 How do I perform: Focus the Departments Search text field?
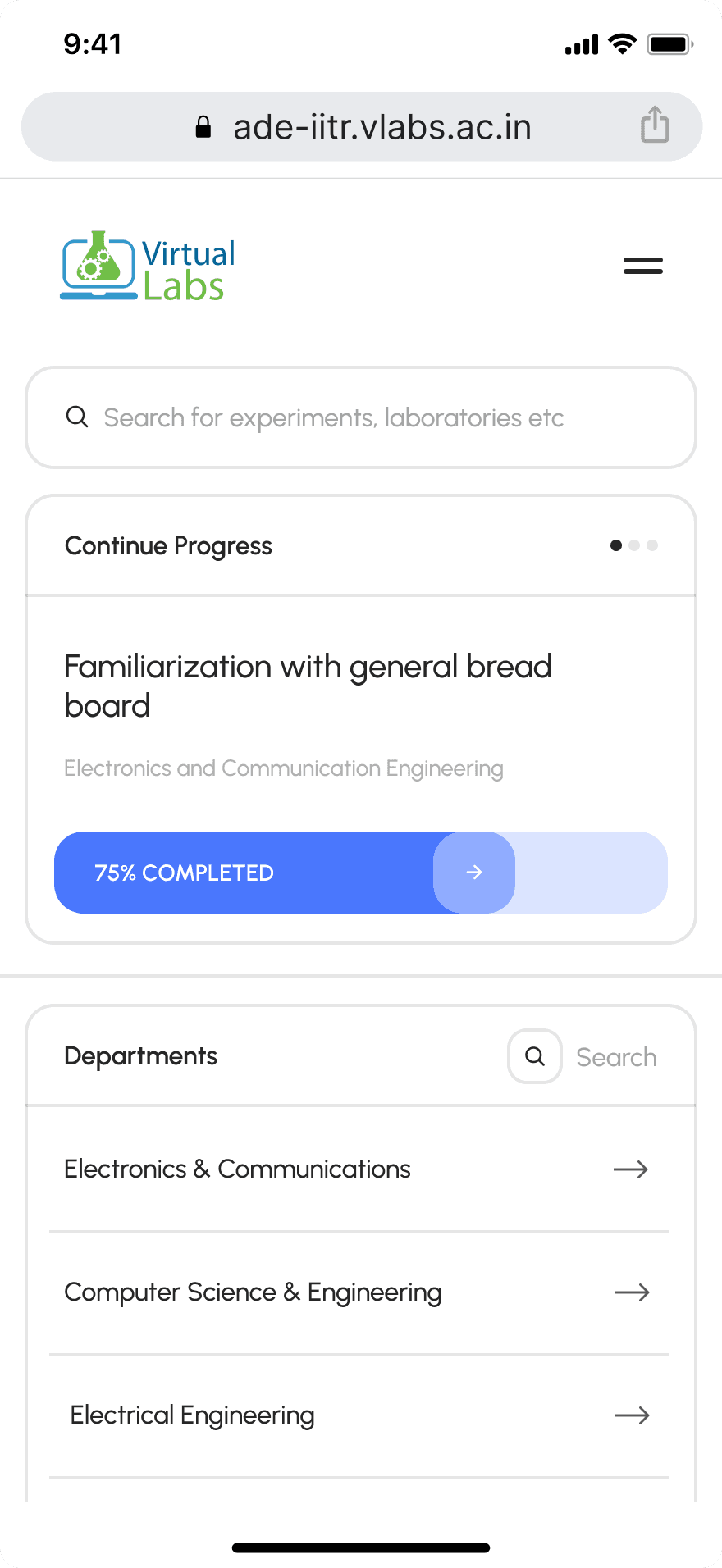click(616, 1057)
